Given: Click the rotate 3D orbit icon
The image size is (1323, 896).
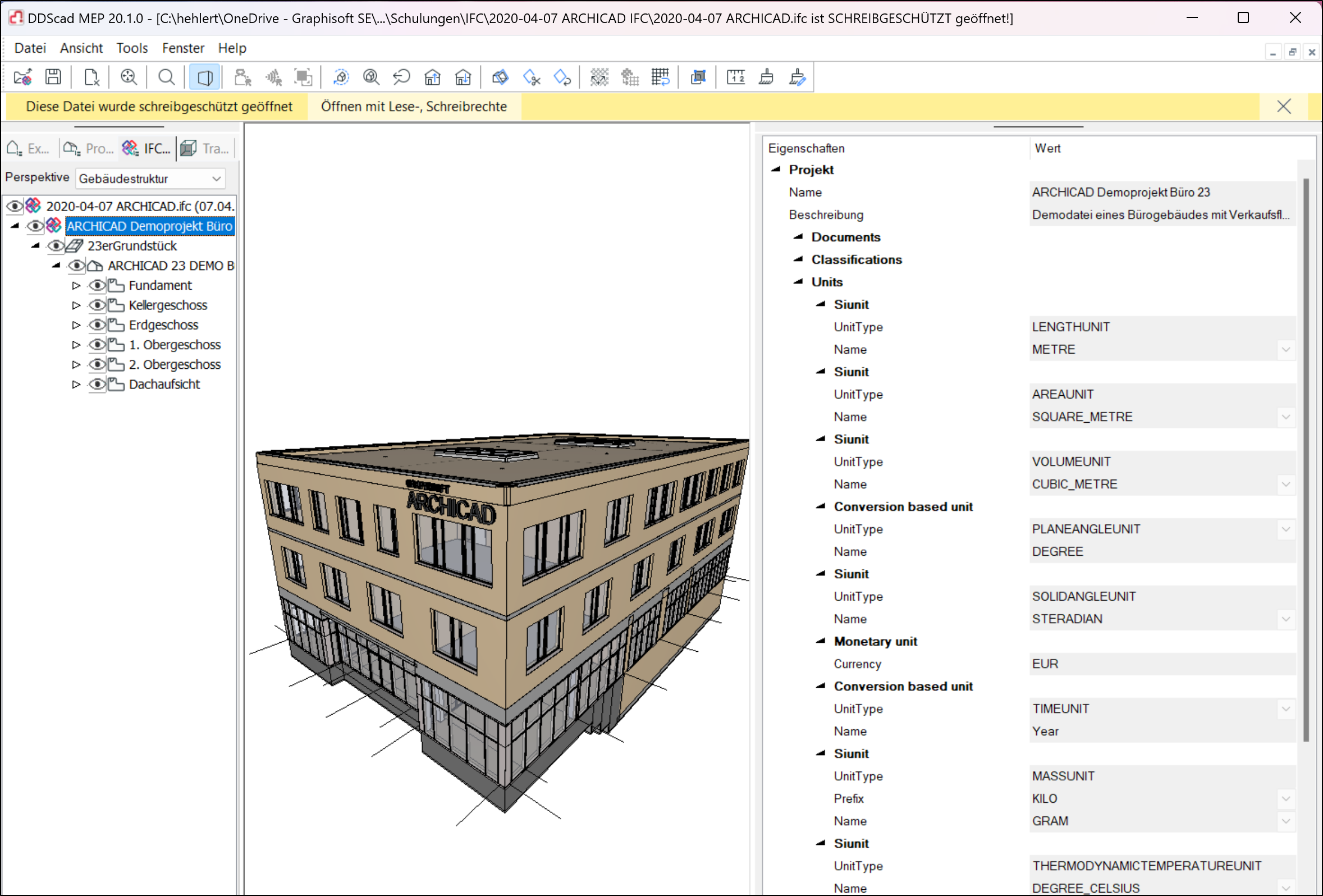Looking at the screenshot, I should [x=340, y=77].
